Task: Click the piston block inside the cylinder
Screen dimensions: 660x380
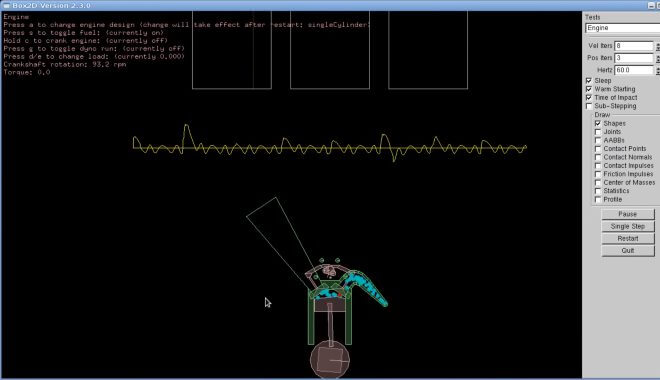Action: coord(330,306)
